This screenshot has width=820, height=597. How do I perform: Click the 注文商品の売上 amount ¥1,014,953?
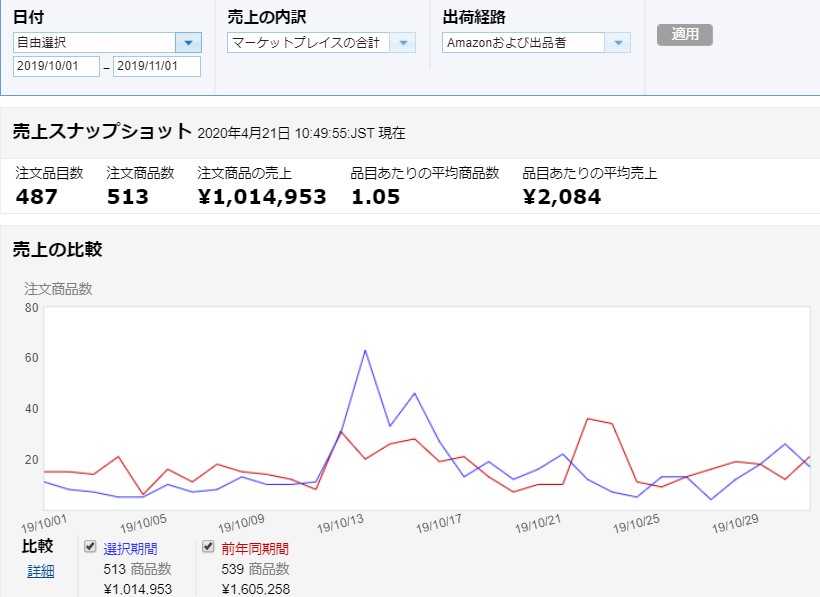coord(262,197)
